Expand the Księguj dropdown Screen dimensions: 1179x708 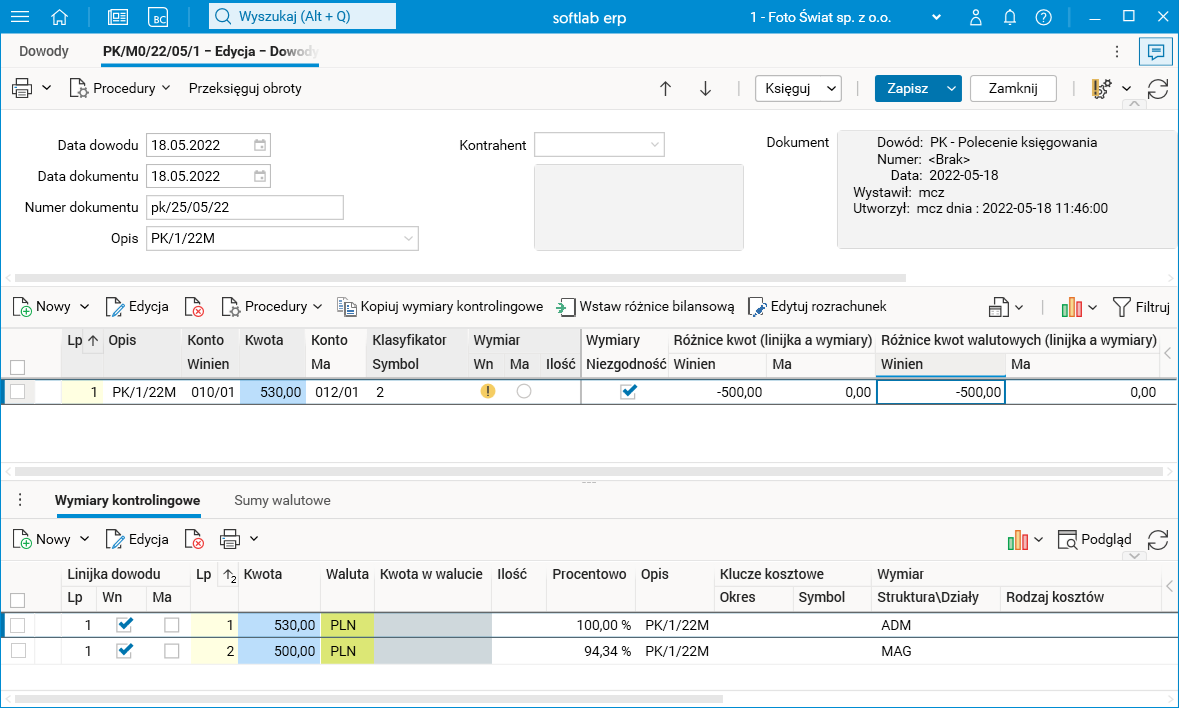click(831, 88)
